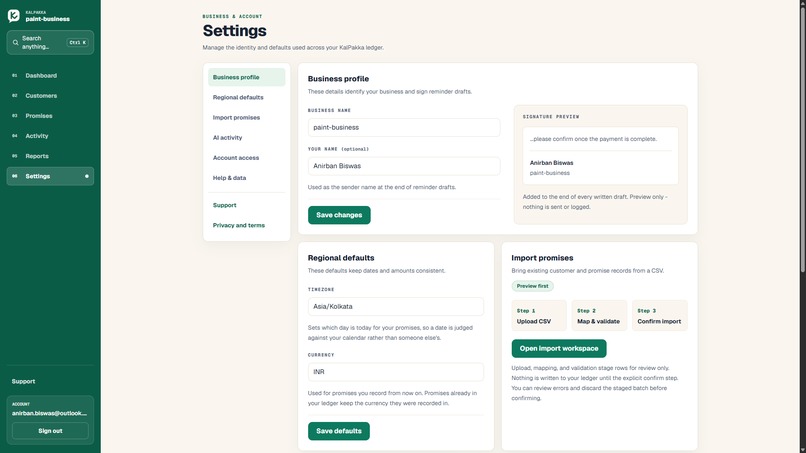
Task: Click the Sign out button
Action: (50, 431)
